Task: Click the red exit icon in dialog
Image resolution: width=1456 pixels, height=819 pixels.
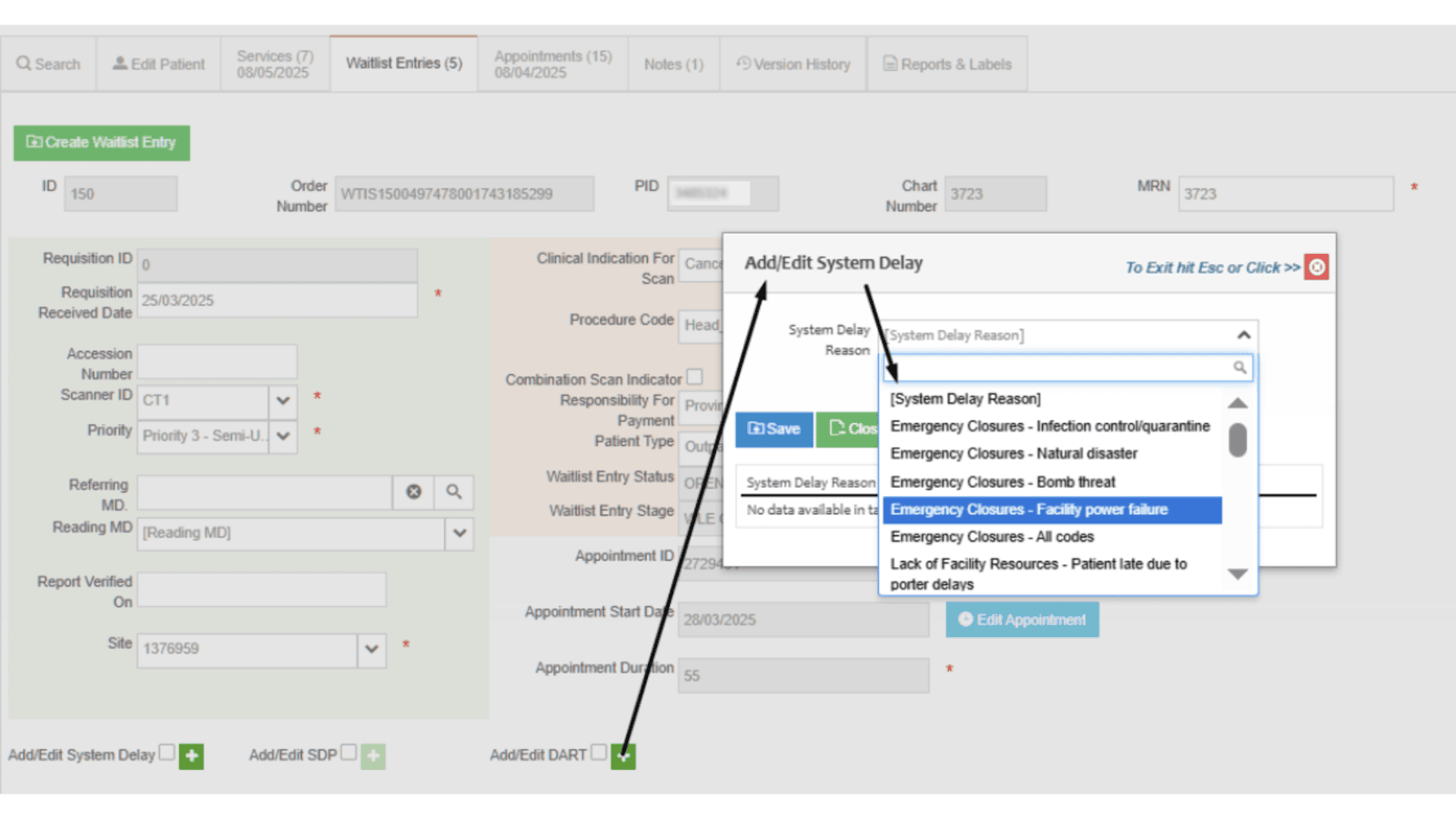Action: (x=1316, y=267)
